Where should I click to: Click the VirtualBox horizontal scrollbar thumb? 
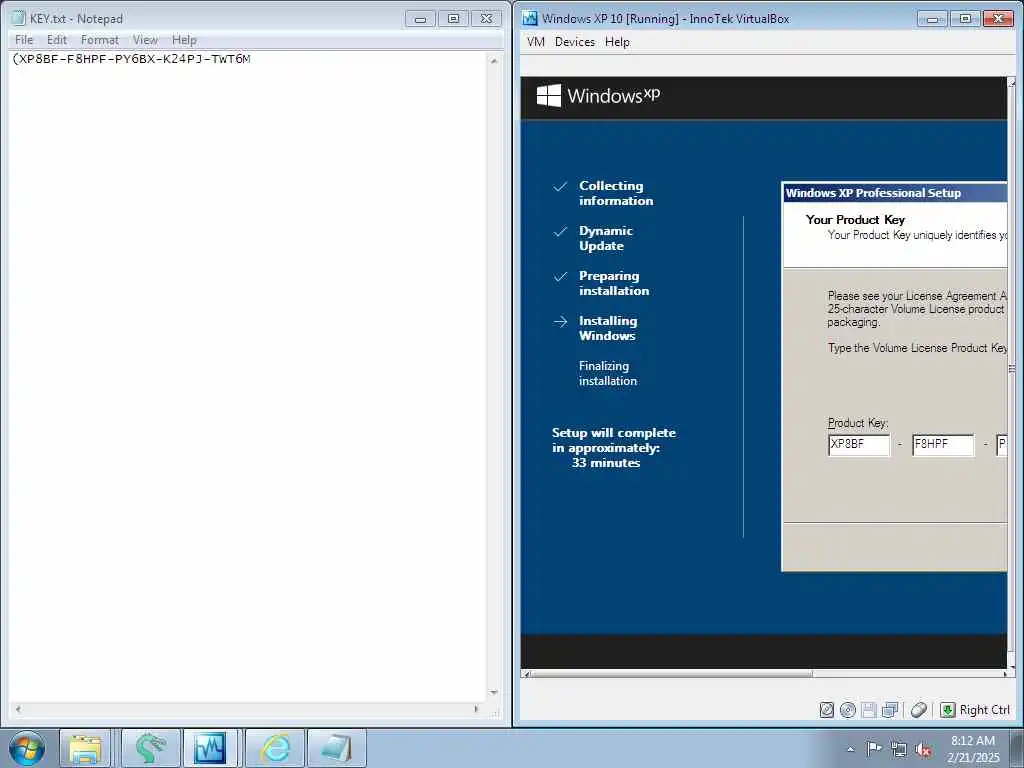tap(673, 674)
